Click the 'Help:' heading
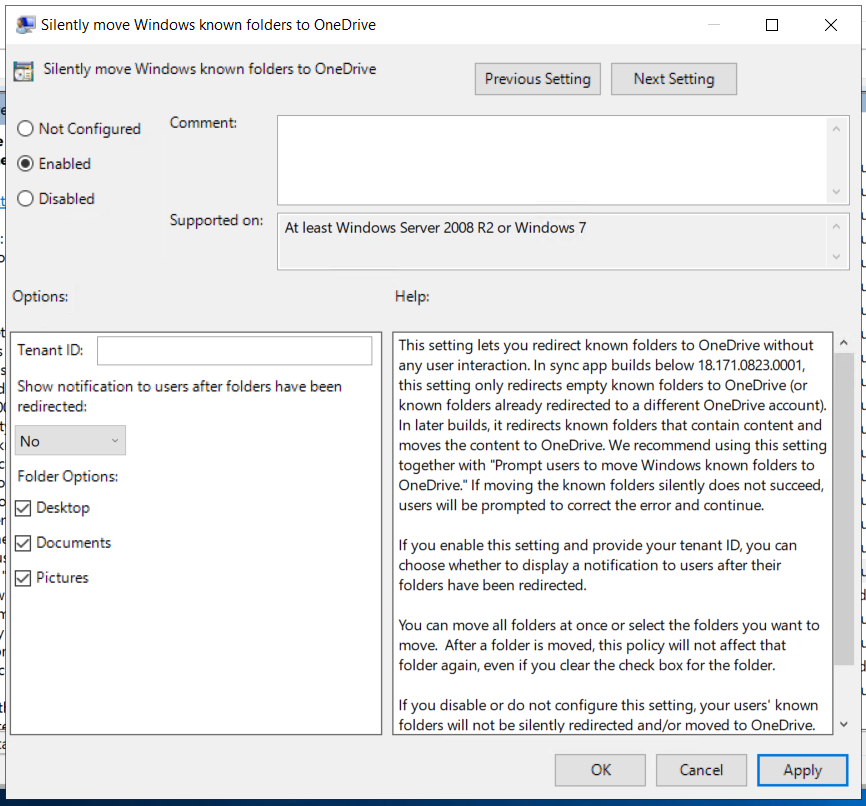Viewport: 866px width, 806px height. [412, 296]
